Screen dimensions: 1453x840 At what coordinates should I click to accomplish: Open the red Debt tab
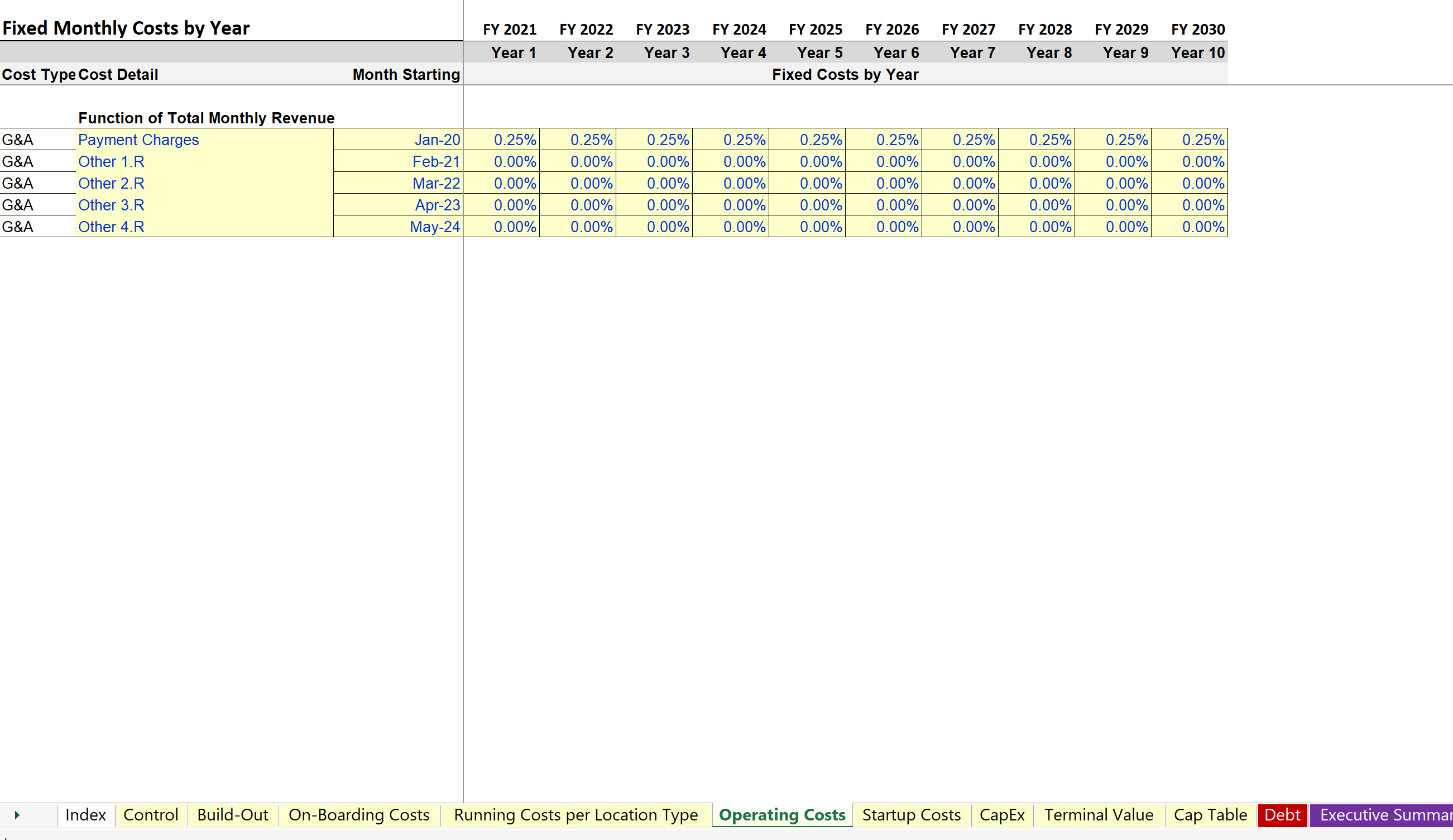click(1282, 815)
